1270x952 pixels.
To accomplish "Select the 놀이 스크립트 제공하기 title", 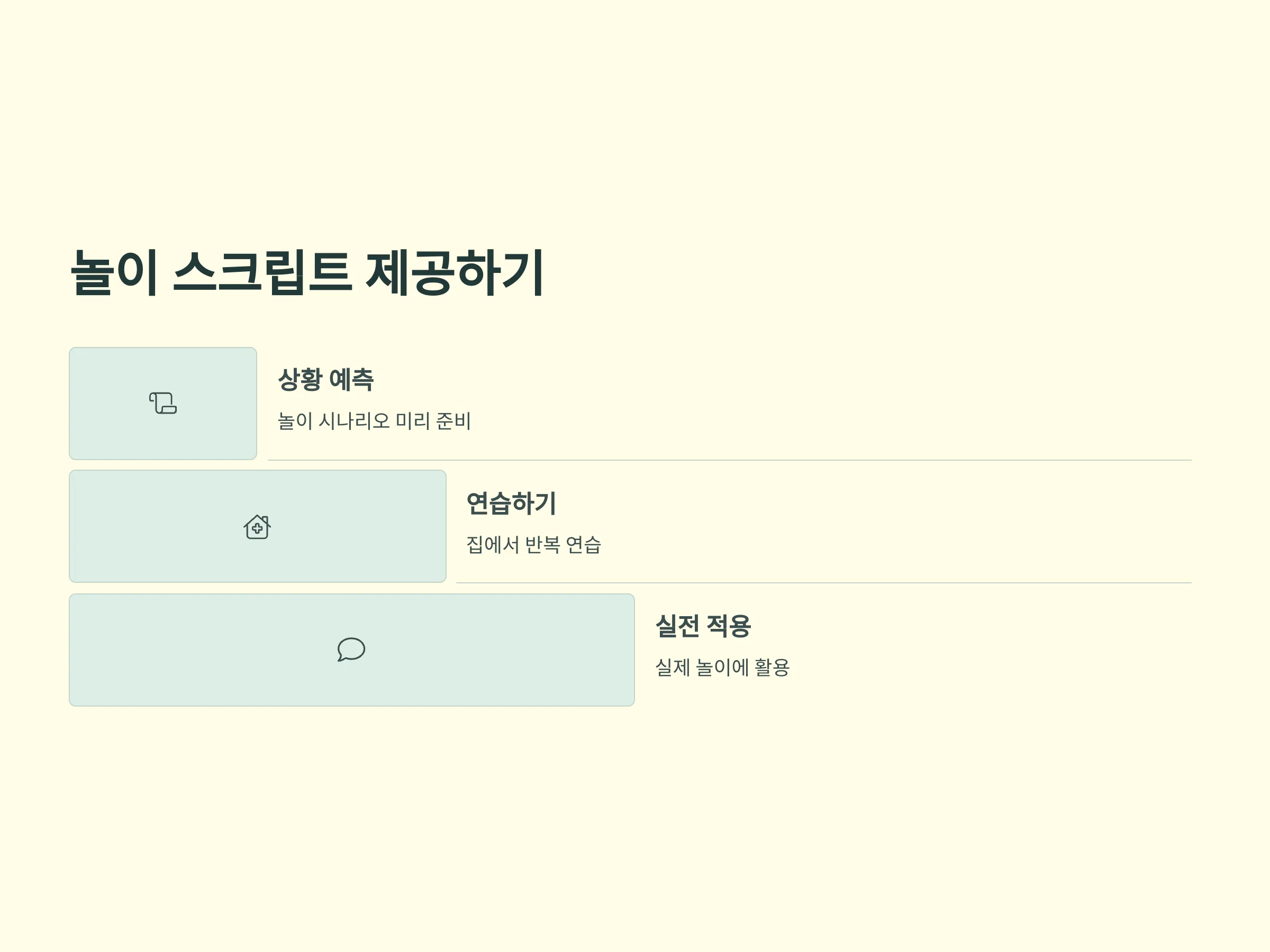I will click(307, 272).
